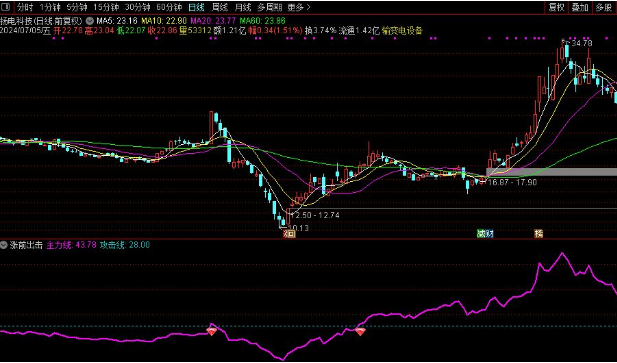
Task: Click the green event marker beside 财
Action: 481,234
